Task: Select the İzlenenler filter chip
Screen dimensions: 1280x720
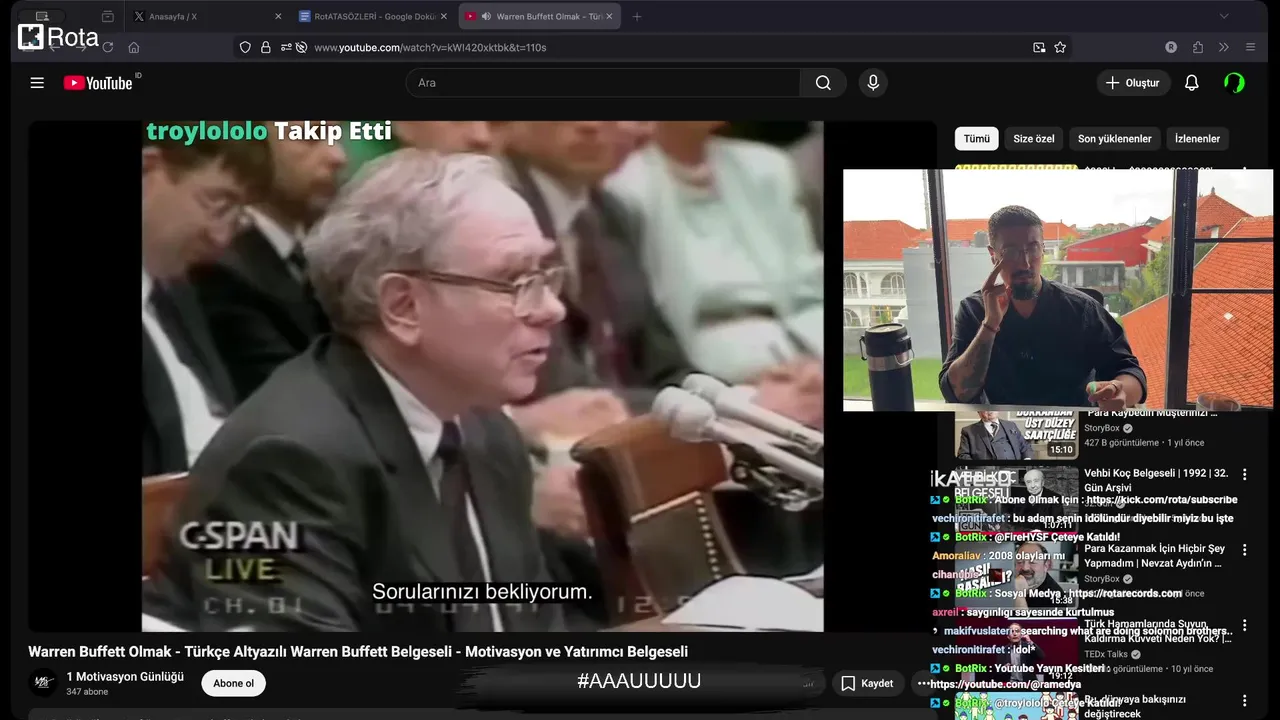Action: click(1197, 139)
